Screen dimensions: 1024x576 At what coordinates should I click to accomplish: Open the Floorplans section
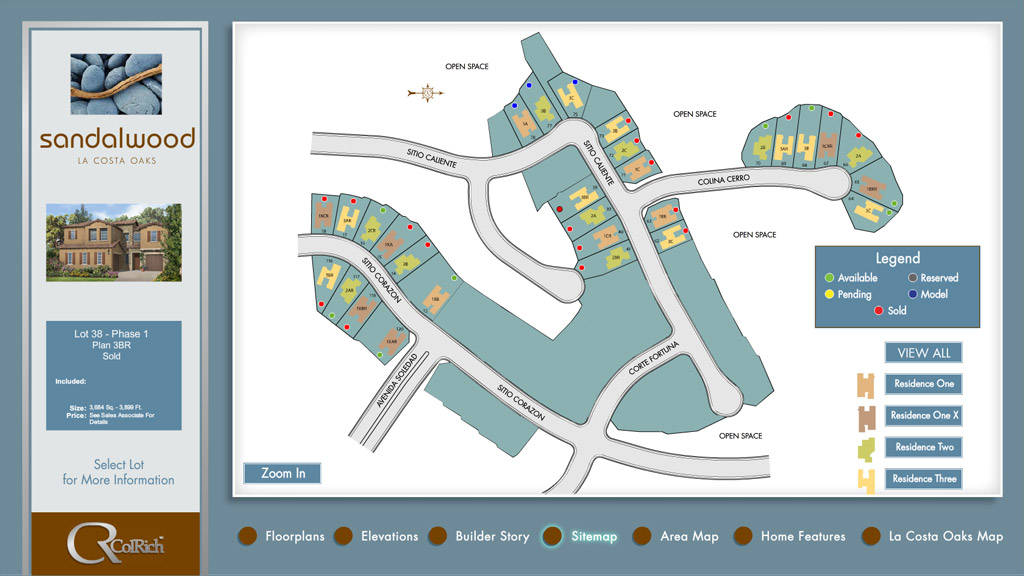click(281, 536)
